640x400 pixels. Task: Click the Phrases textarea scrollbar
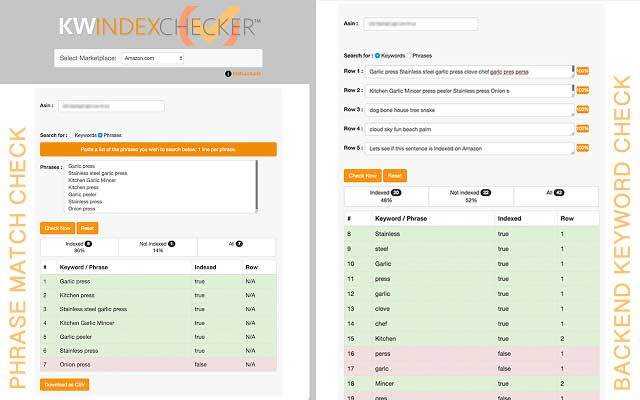257,186
